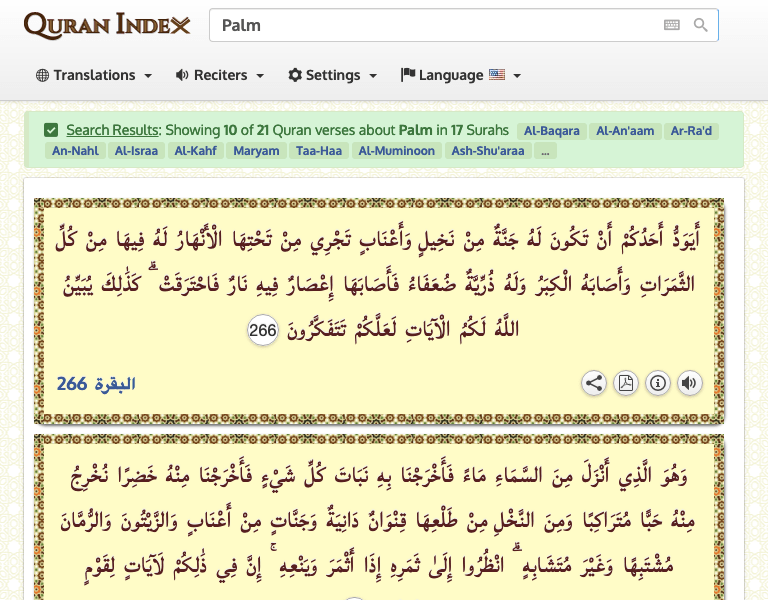This screenshot has height=600, width=768.
Task: Open the virtual keyboard icon
Action: [672, 25]
